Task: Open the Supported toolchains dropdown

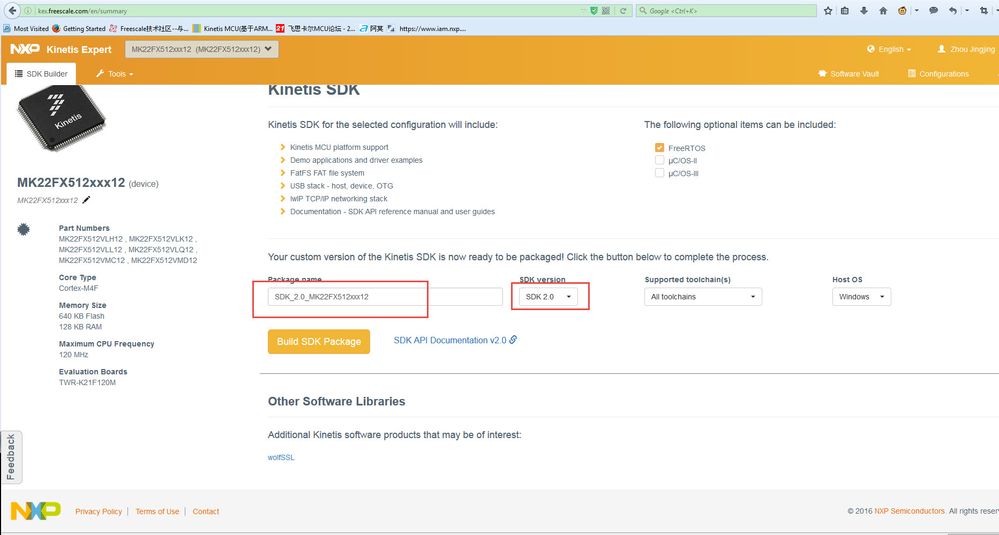Action: (703, 297)
